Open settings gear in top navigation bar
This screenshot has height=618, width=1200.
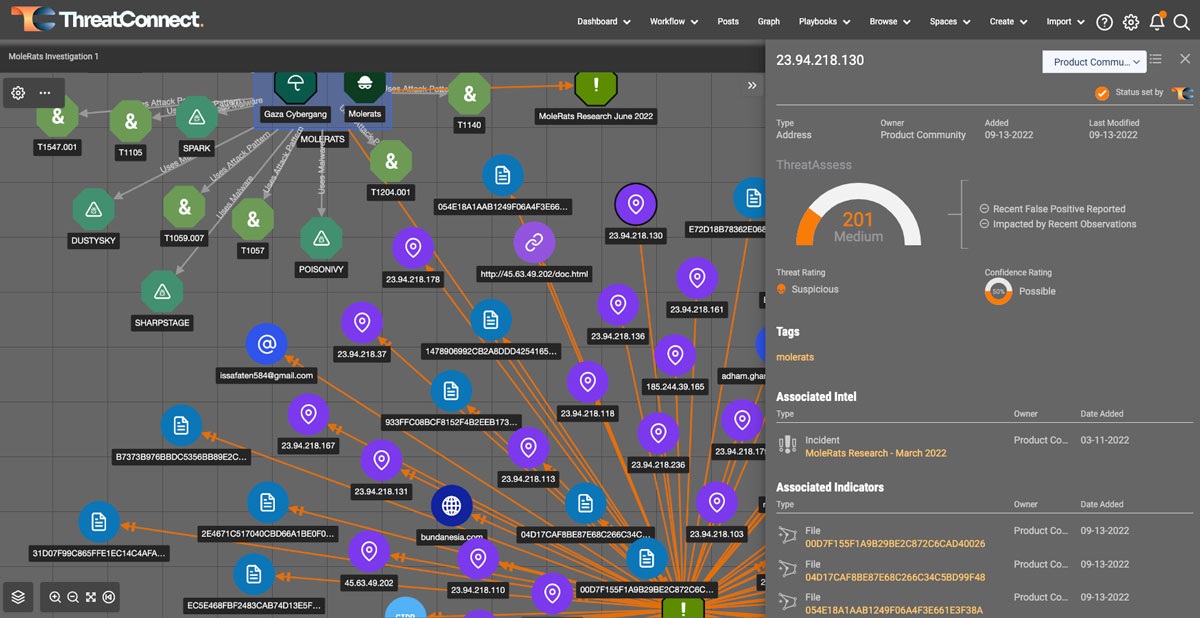(1131, 21)
